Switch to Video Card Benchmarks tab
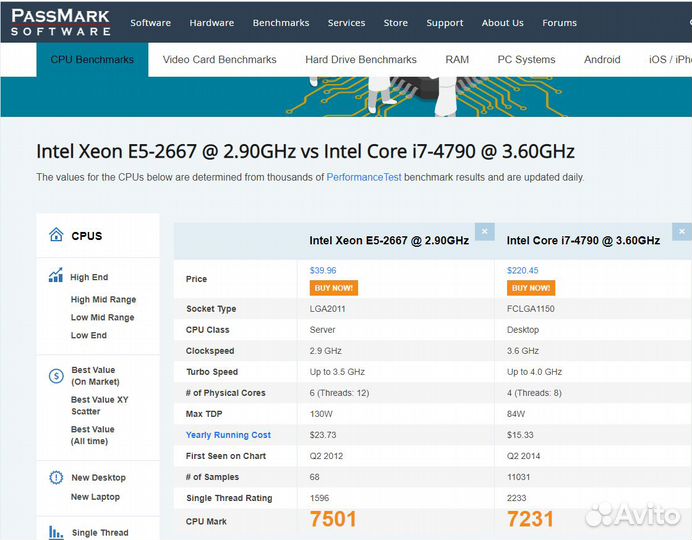Screen dimensions: 692x540 click(x=219, y=60)
